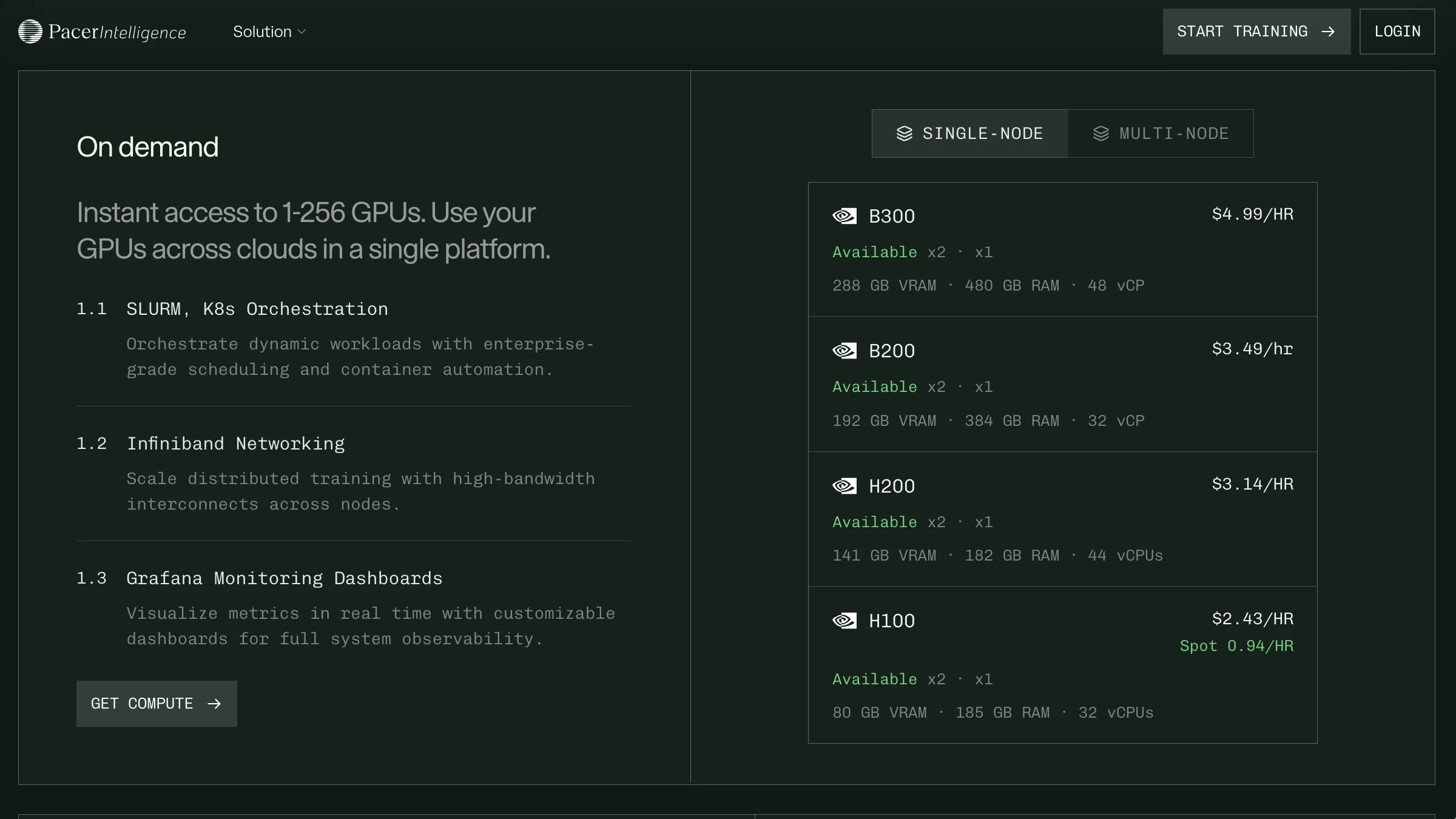Click the chevron next to Solution
This screenshot has width=1456, height=819.
pos(302,32)
